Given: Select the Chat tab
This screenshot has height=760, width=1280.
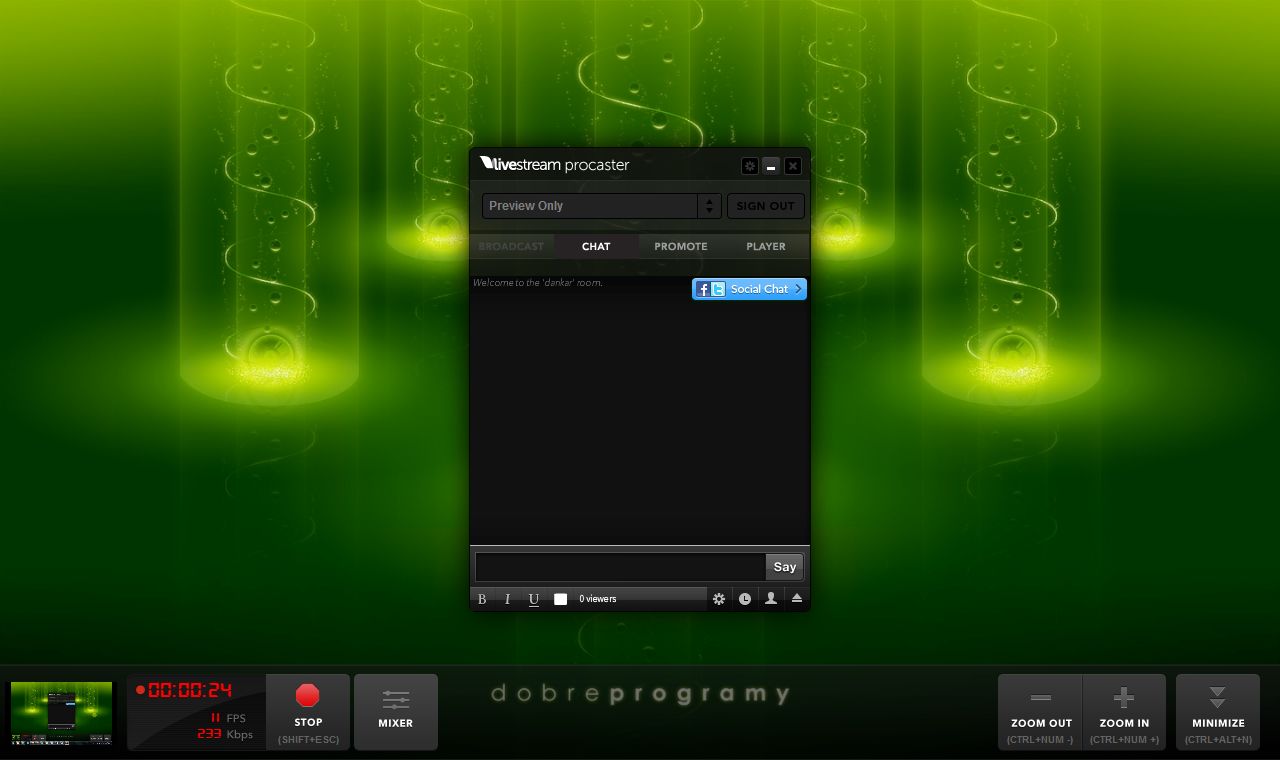Looking at the screenshot, I should point(596,246).
